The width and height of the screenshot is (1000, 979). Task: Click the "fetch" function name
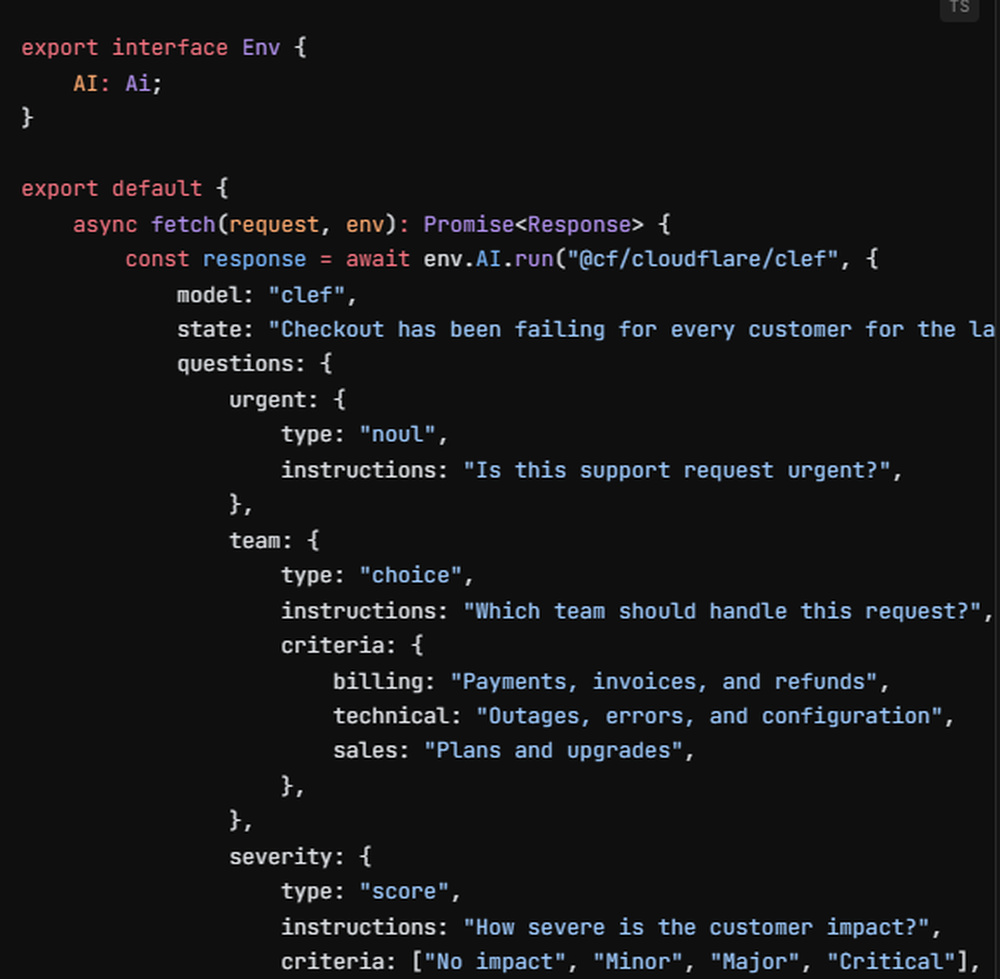[183, 225]
